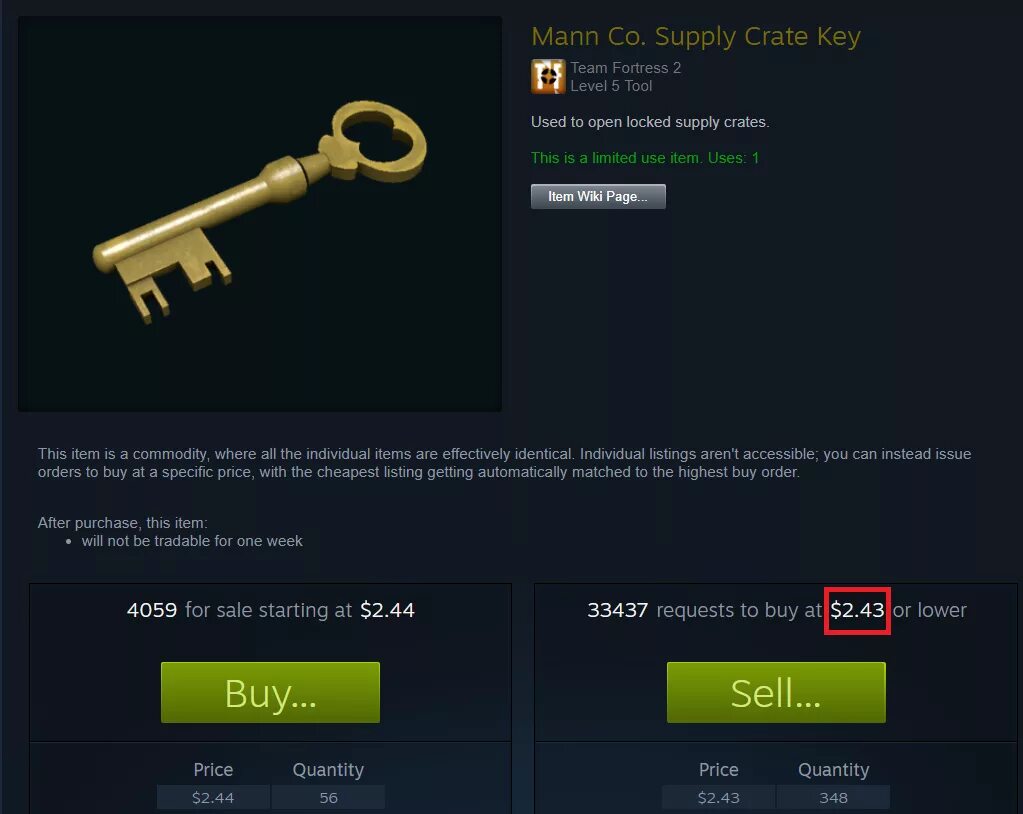Viewport: 1023px width, 814px height.
Task: Click the Price header in the sale table
Action: coord(213,770)
